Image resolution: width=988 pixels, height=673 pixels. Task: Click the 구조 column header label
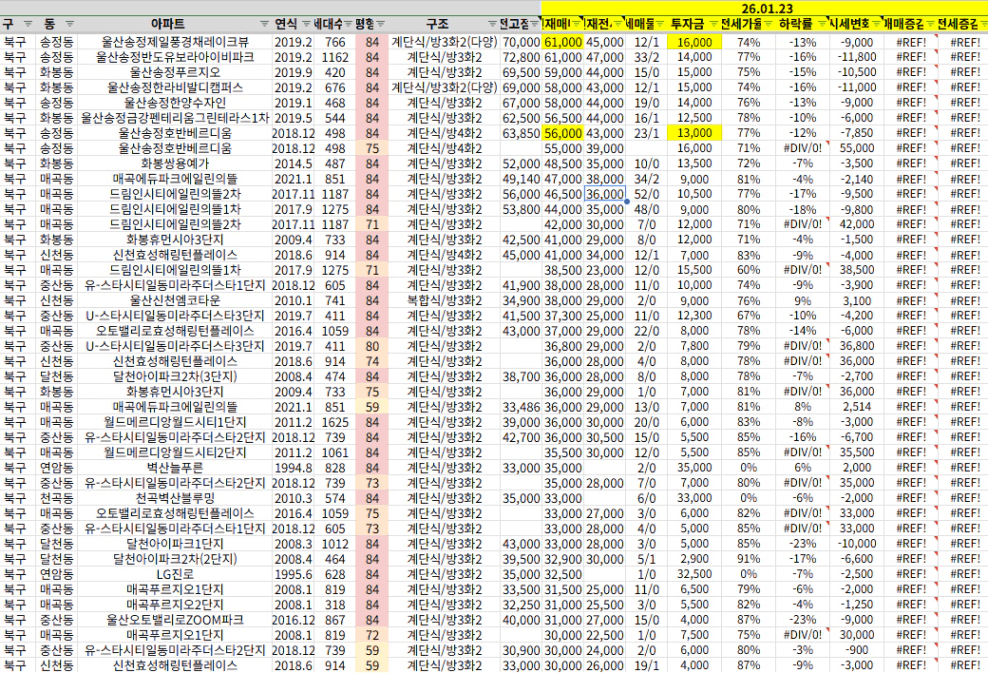click(x=437, y=24)
